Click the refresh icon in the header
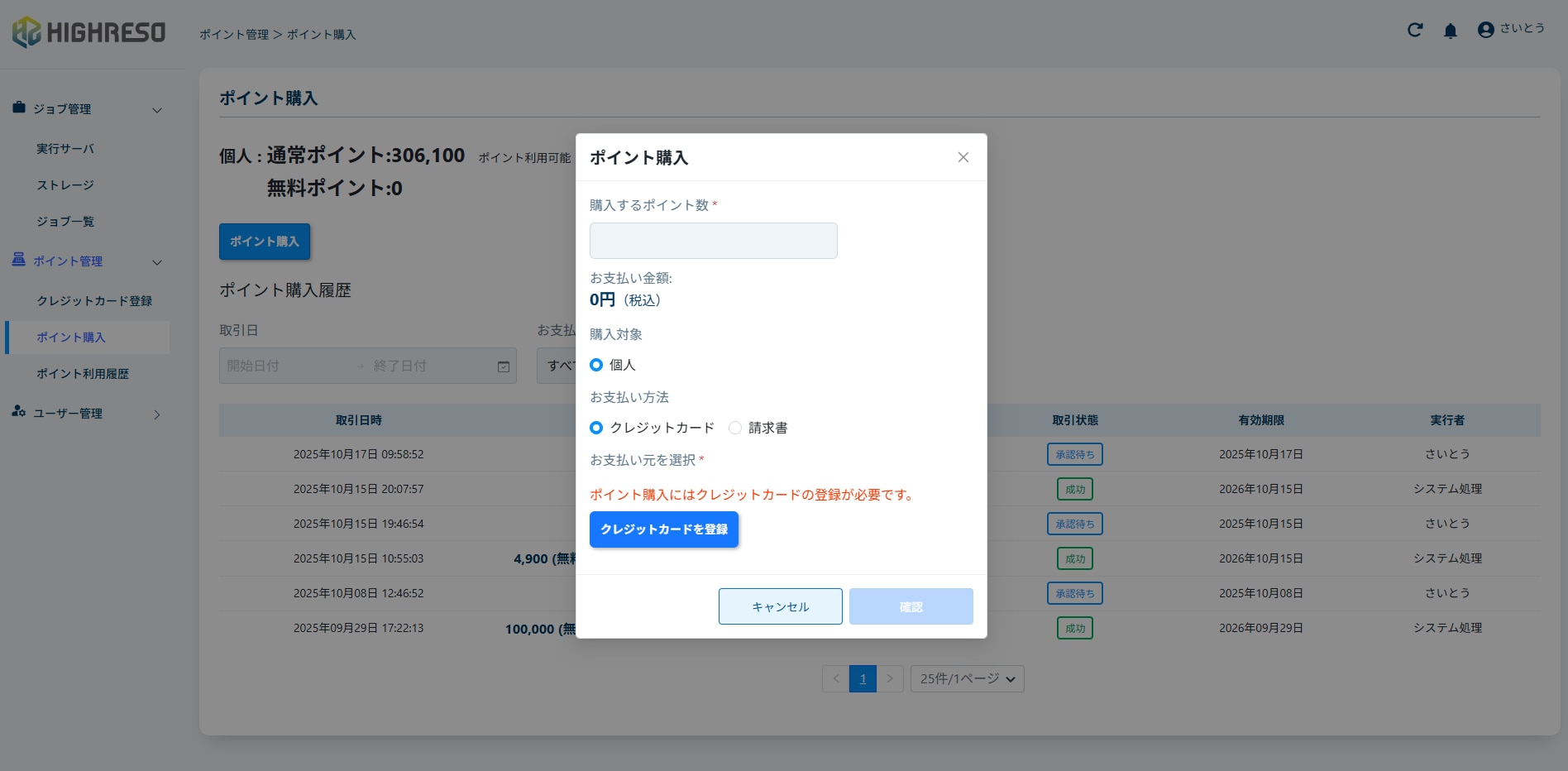 coord(1415,31)
